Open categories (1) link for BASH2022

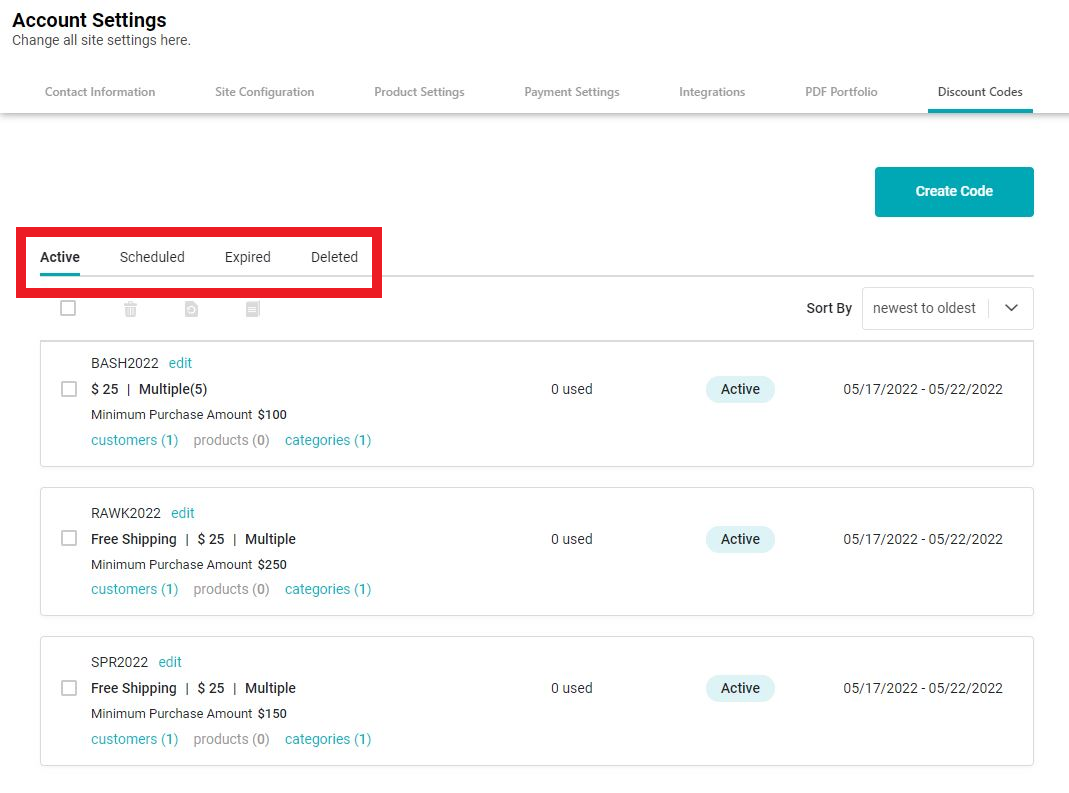tap(328, 440)
